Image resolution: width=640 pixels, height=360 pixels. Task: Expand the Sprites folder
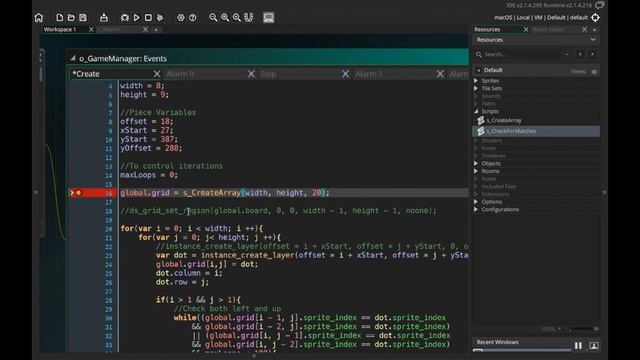[x=476, y=81]
